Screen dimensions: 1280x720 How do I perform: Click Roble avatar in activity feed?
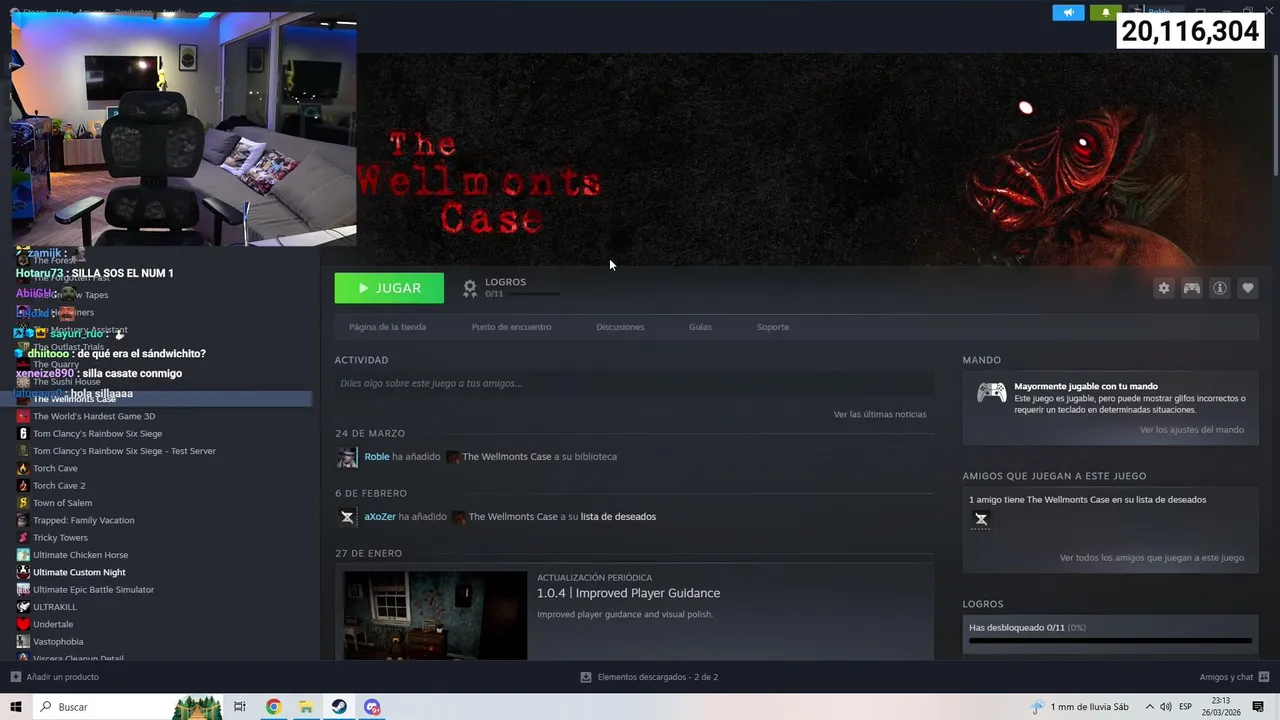pos(347,457)
